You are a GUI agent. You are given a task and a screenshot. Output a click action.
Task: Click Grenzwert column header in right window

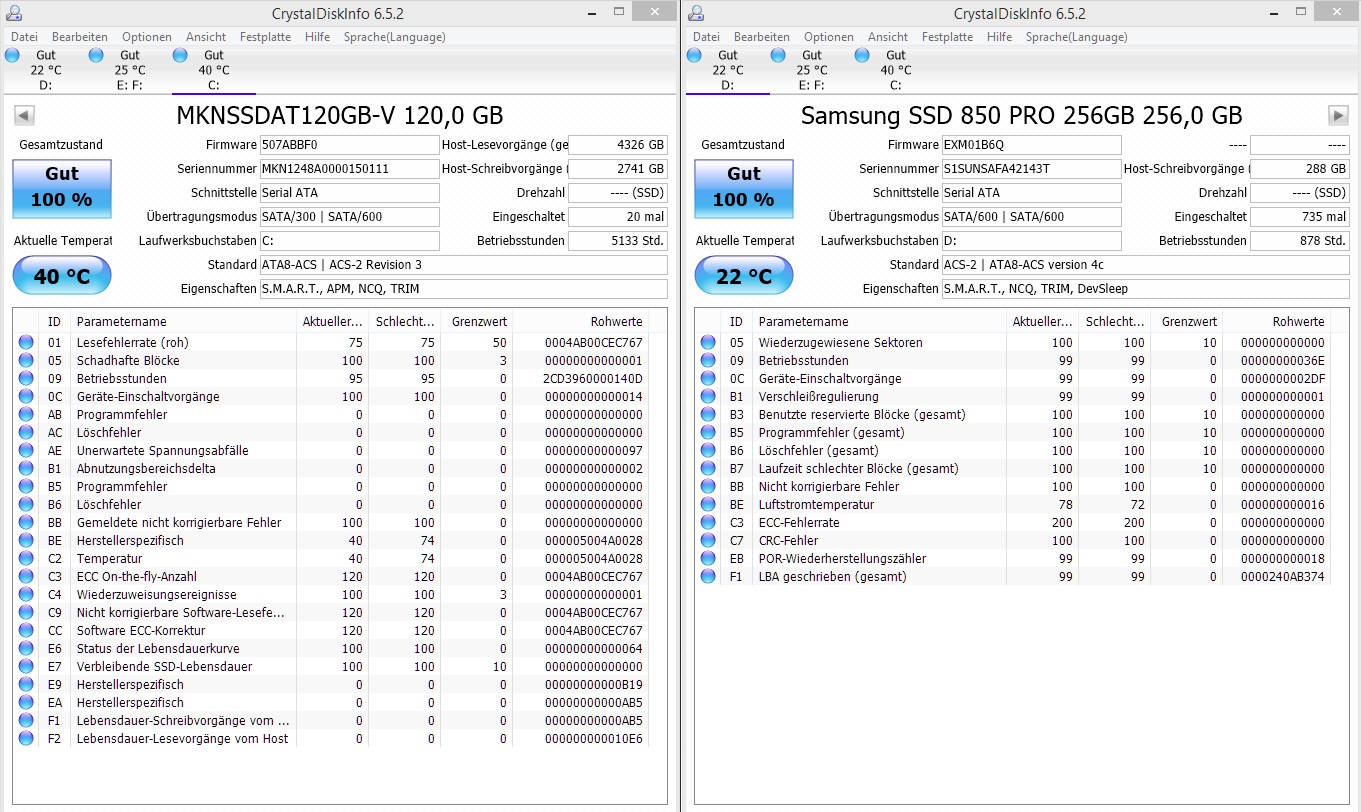1186,322
